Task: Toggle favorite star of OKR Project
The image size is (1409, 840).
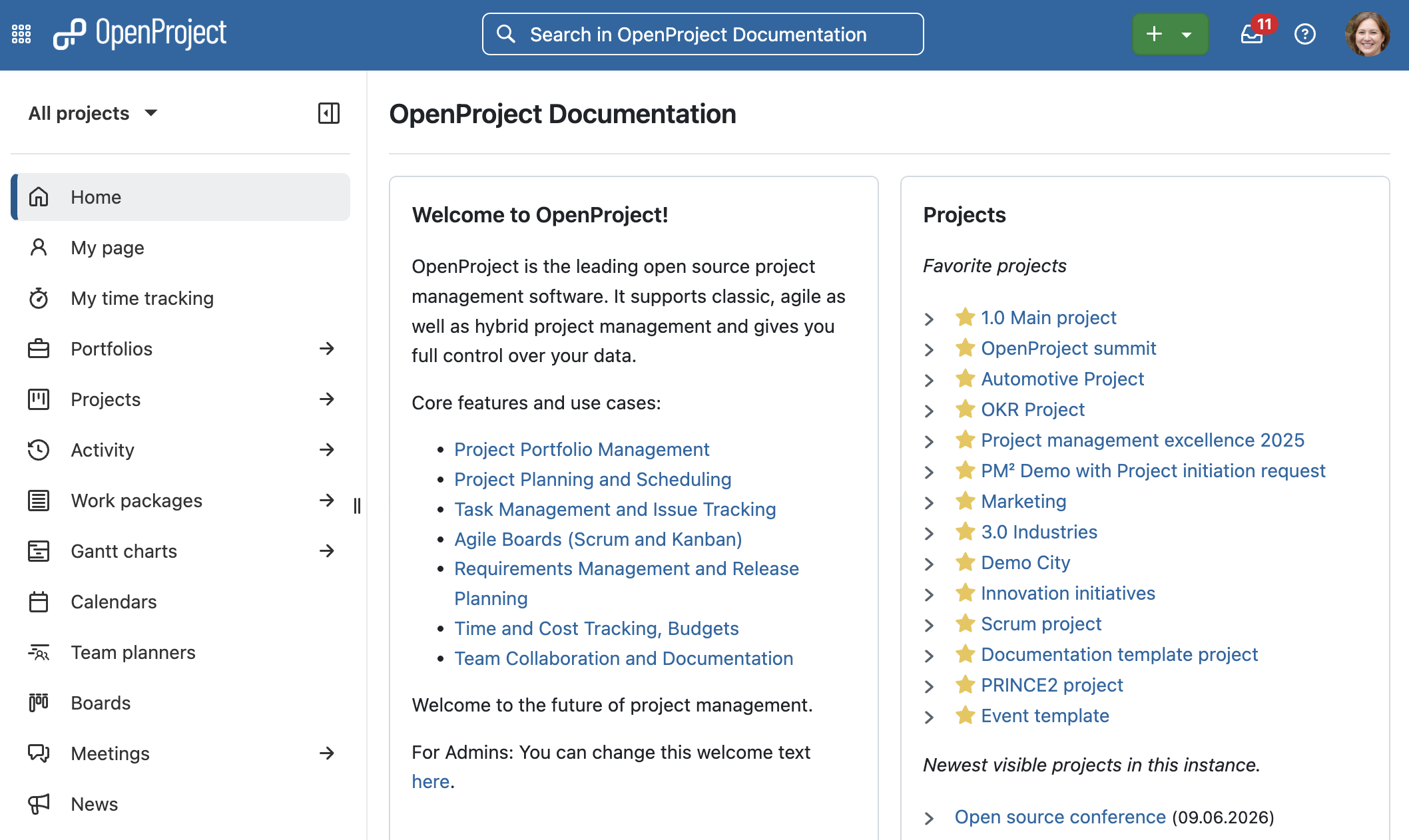Action: point(965,409)
